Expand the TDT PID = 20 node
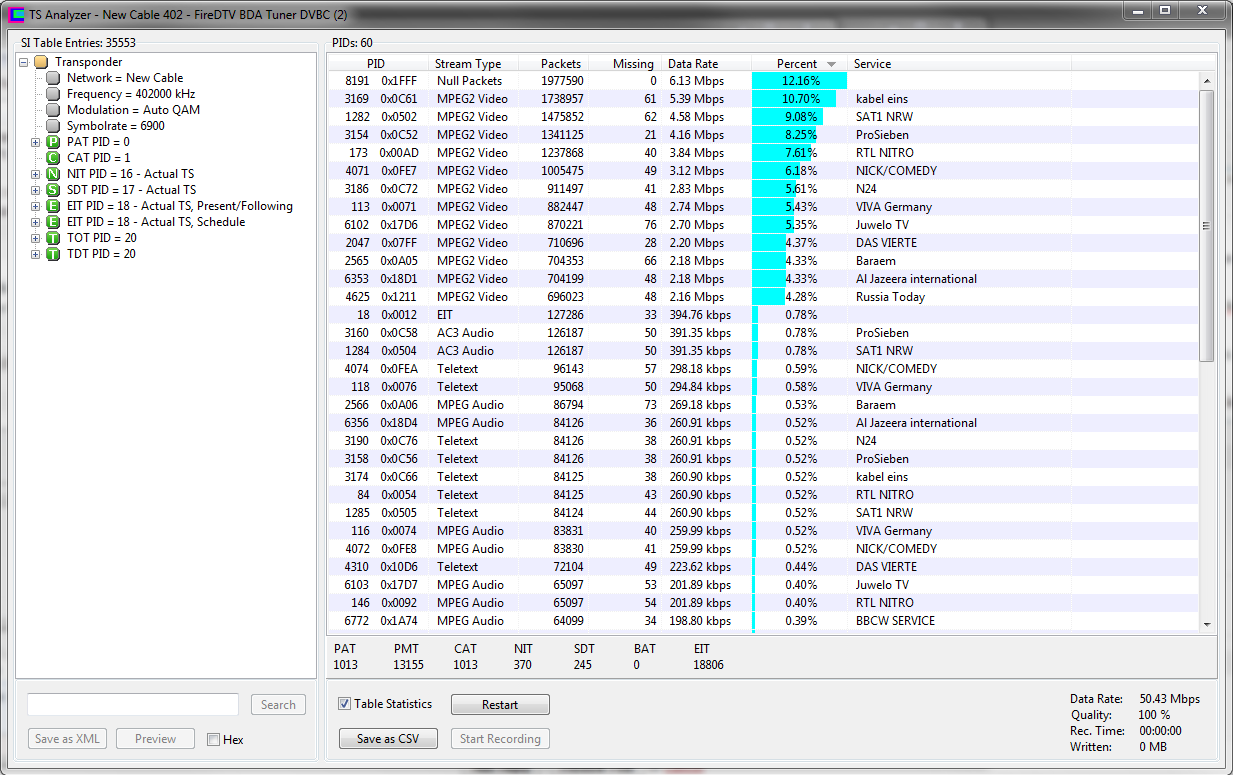The width and height of the screenshot is (1233, 775). (x=36, y=254)
